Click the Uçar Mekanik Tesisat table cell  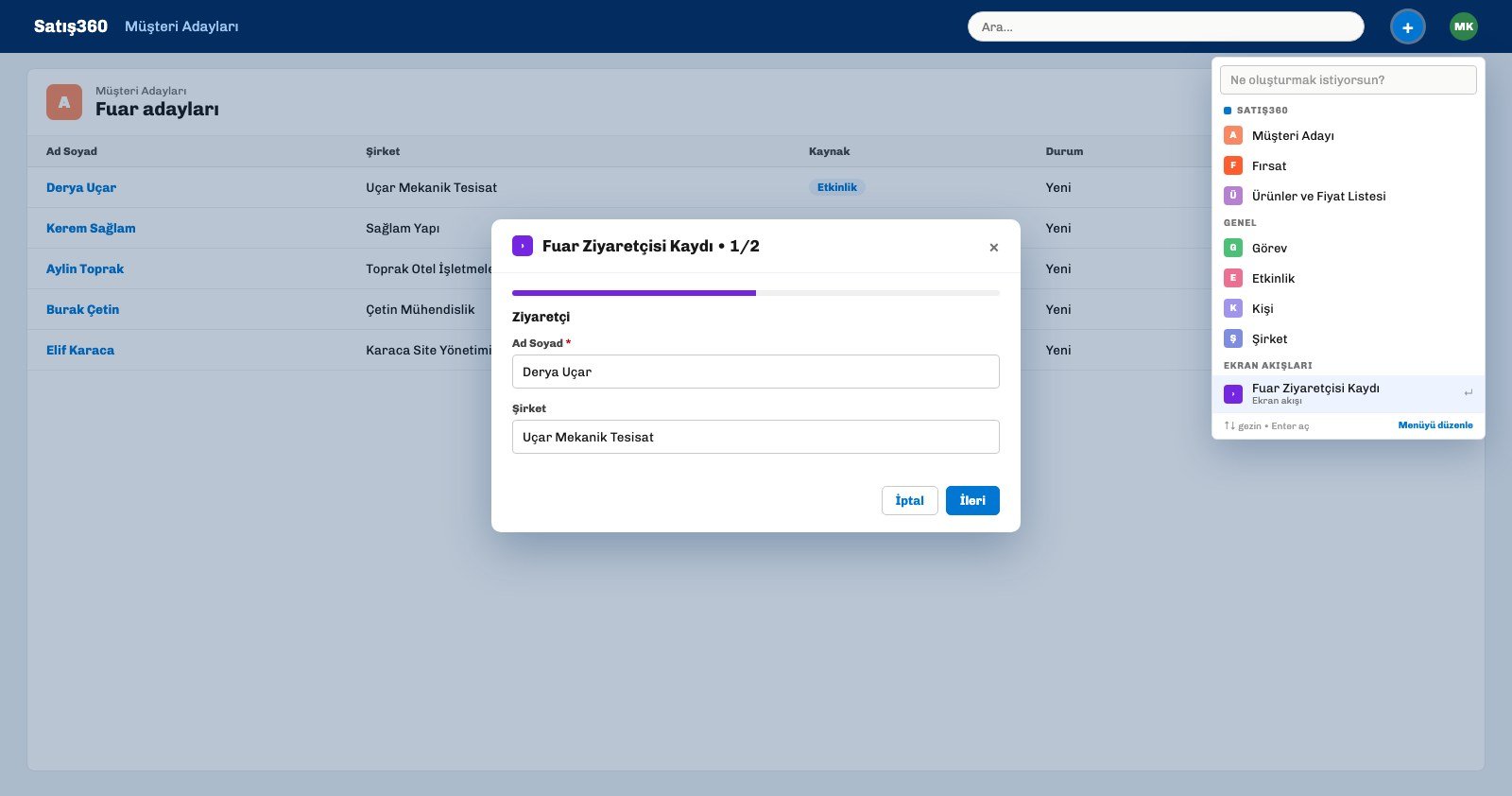pos(431,187)
